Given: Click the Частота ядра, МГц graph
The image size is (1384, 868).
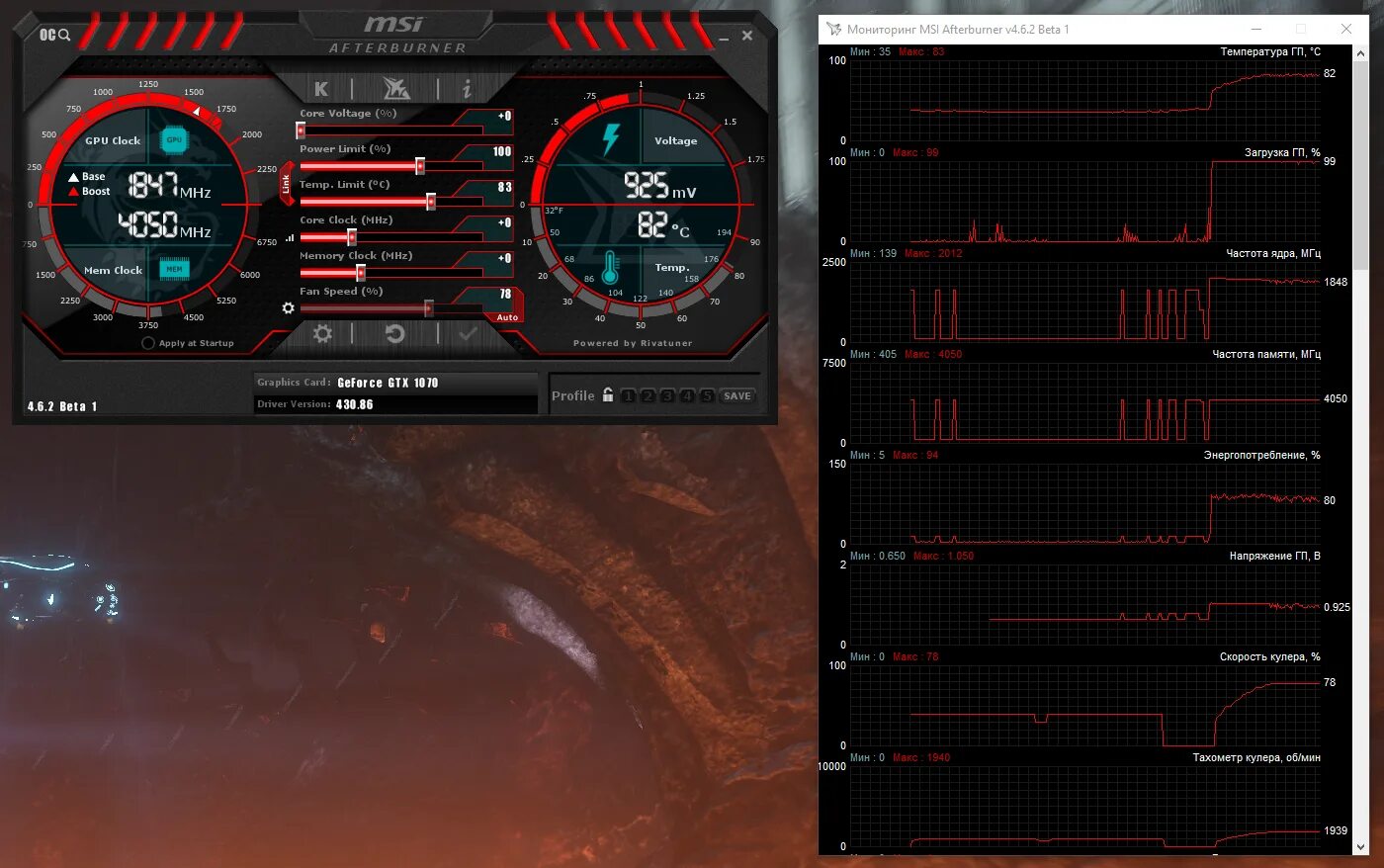Looking at the screenshot, I should (1084, 302).
